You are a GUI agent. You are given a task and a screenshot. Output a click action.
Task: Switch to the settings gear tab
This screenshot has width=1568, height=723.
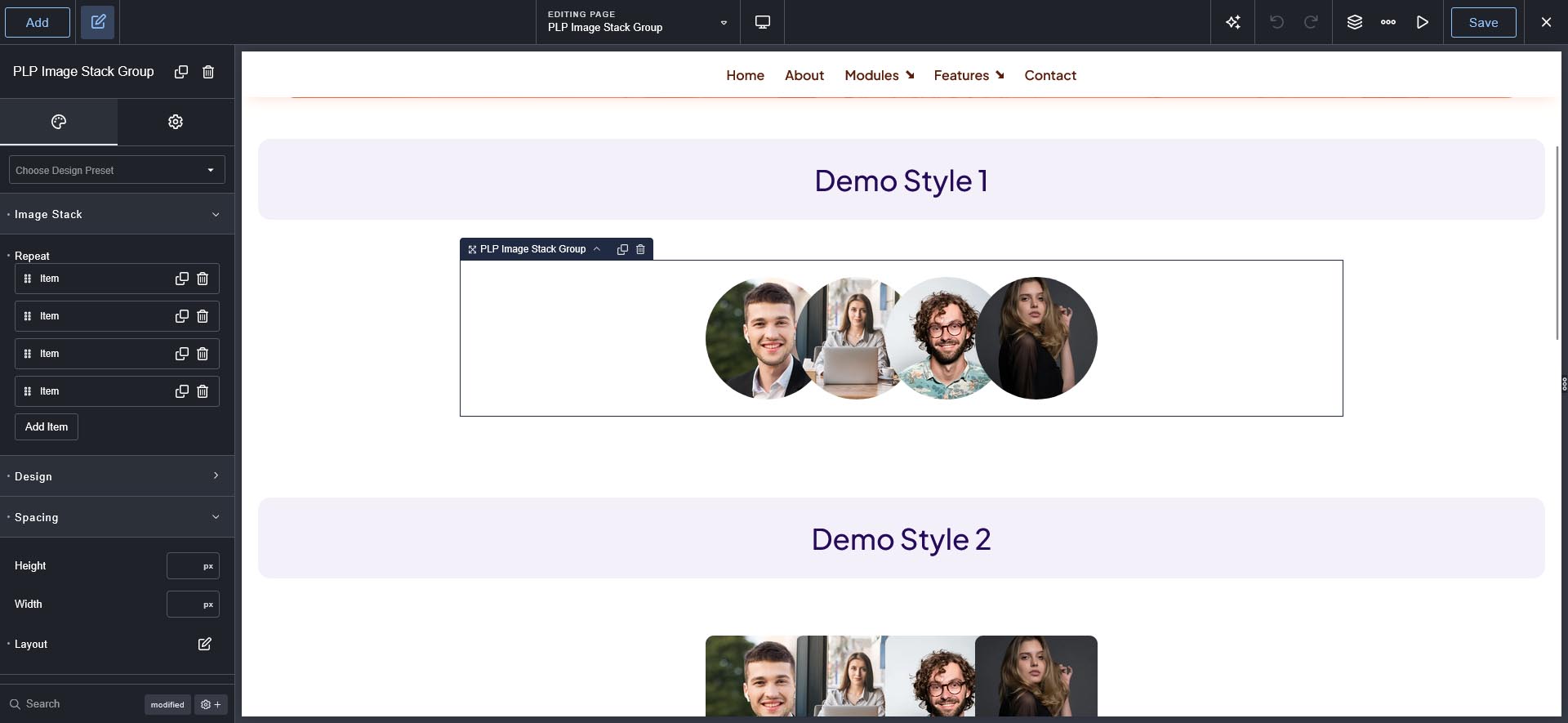(176, 122)
